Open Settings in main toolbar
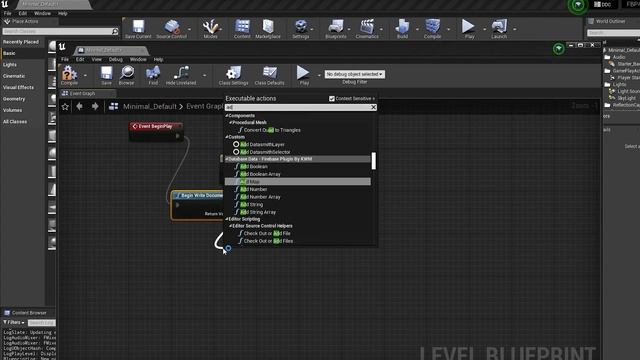640x360 pixels. click(301, 29)
